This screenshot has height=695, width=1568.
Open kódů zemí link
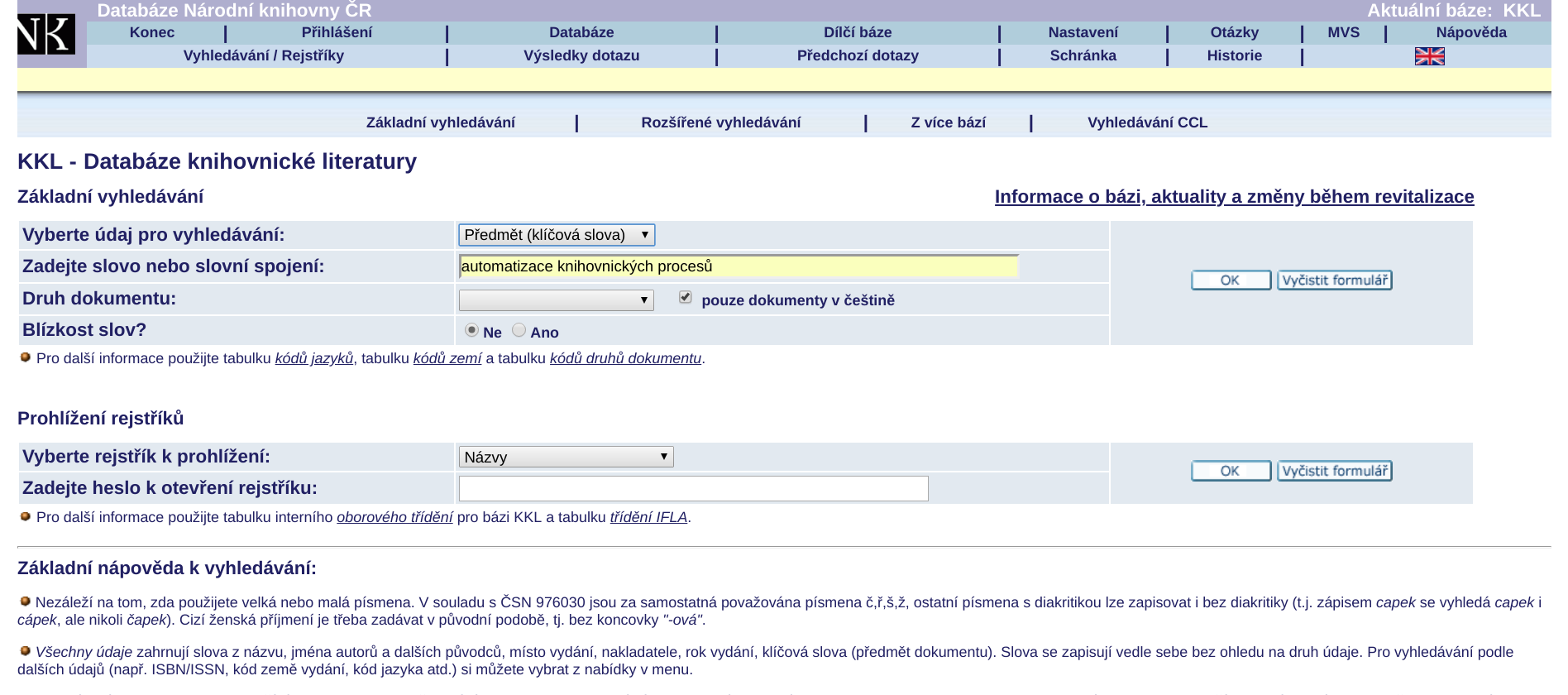coord(447,358)
